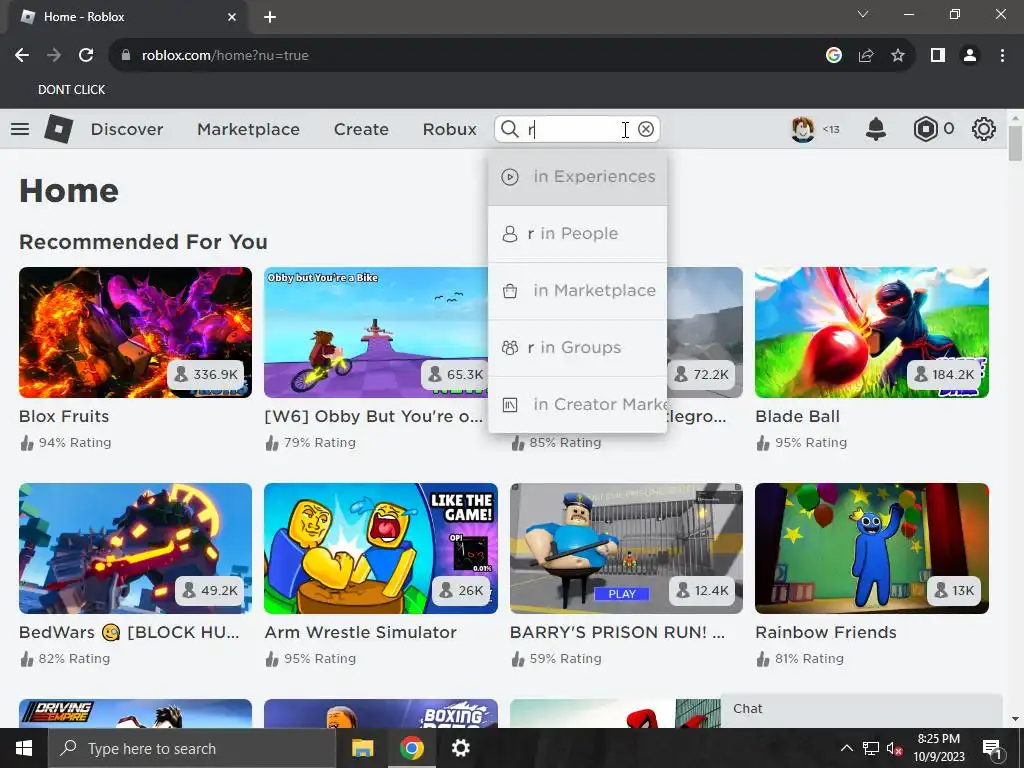This screenshot has width=1024, height=768.
Task: Click Driving Empire thumbnail
Action: pos(135,714)
